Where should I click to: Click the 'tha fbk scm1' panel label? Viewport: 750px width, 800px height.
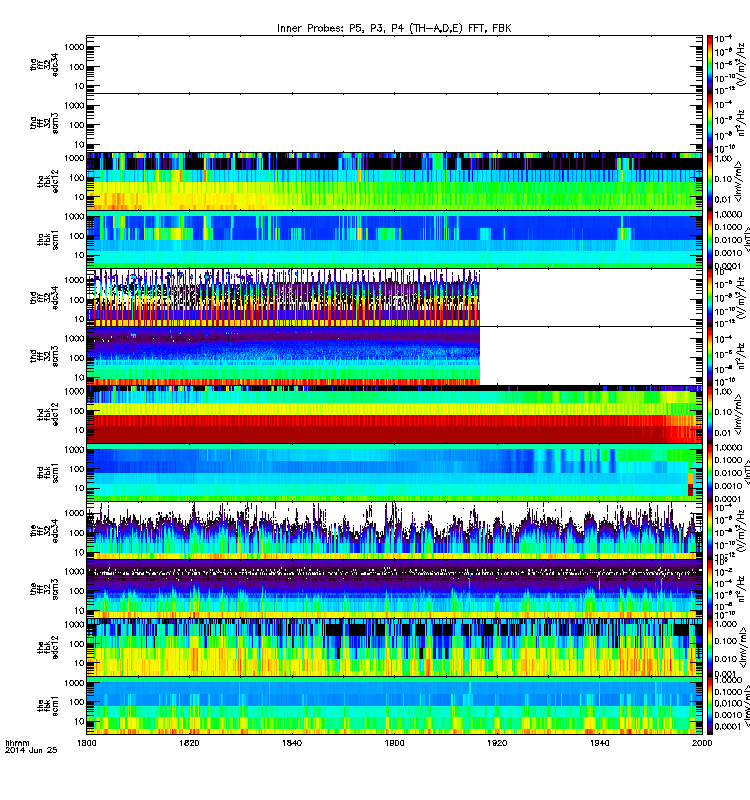(x=48, y=239)
